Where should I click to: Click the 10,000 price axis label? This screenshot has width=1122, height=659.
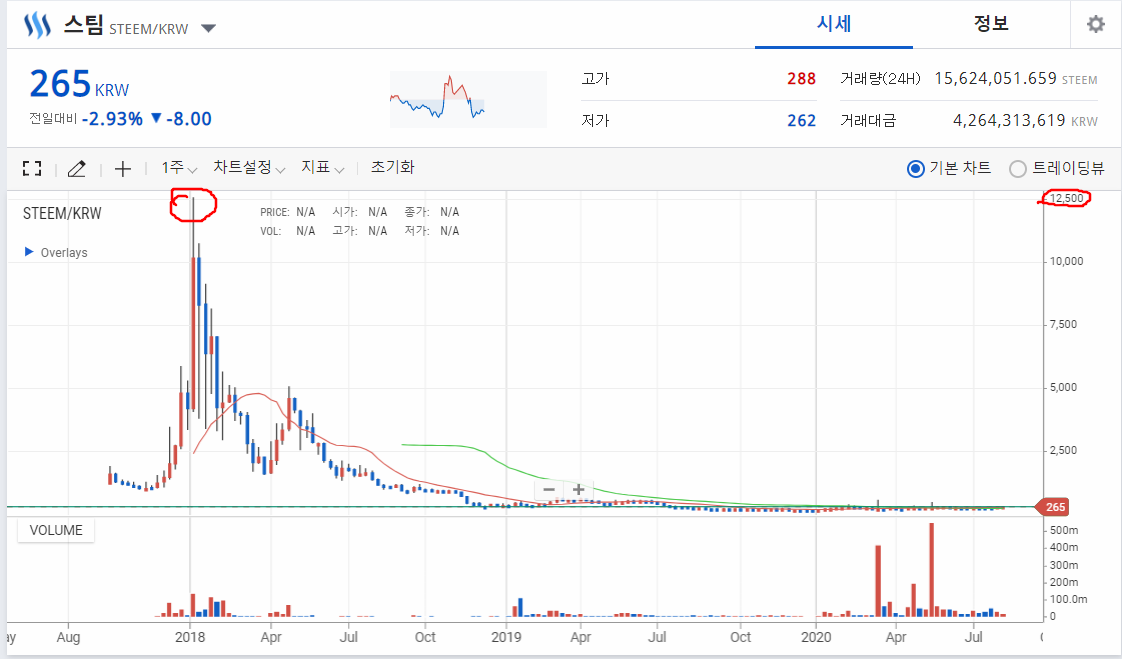tap(1066, 261)
